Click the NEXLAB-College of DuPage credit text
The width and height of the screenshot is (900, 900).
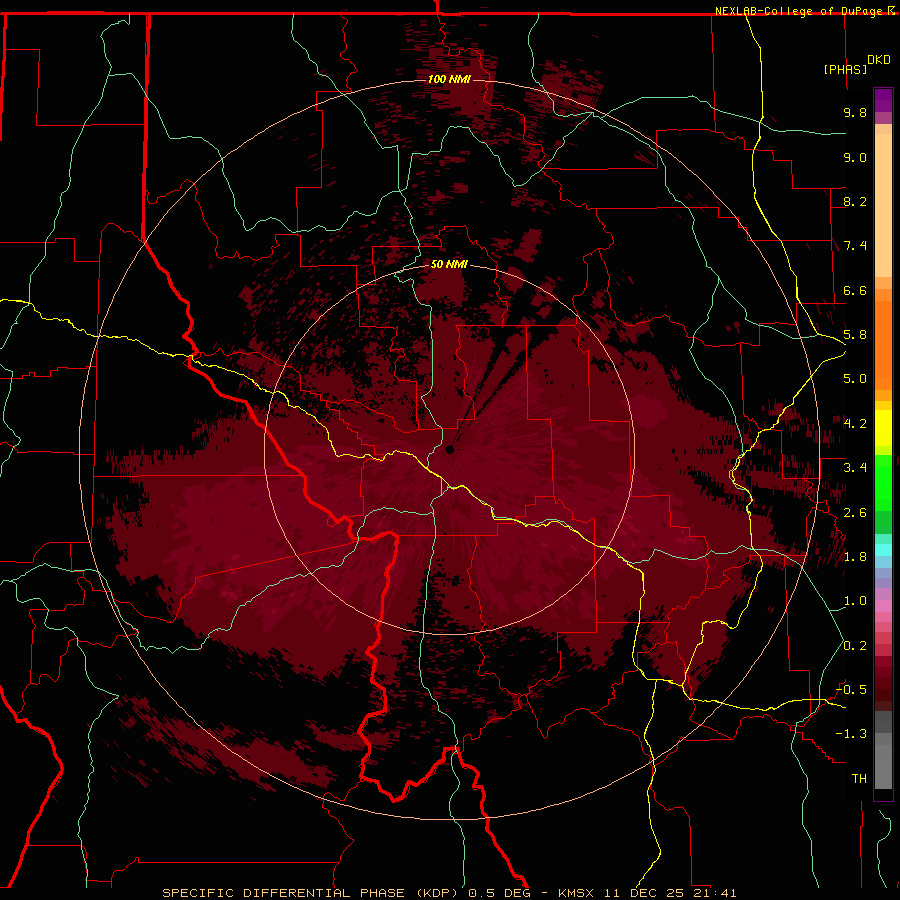pyautogui.click(x=800, y=11)
